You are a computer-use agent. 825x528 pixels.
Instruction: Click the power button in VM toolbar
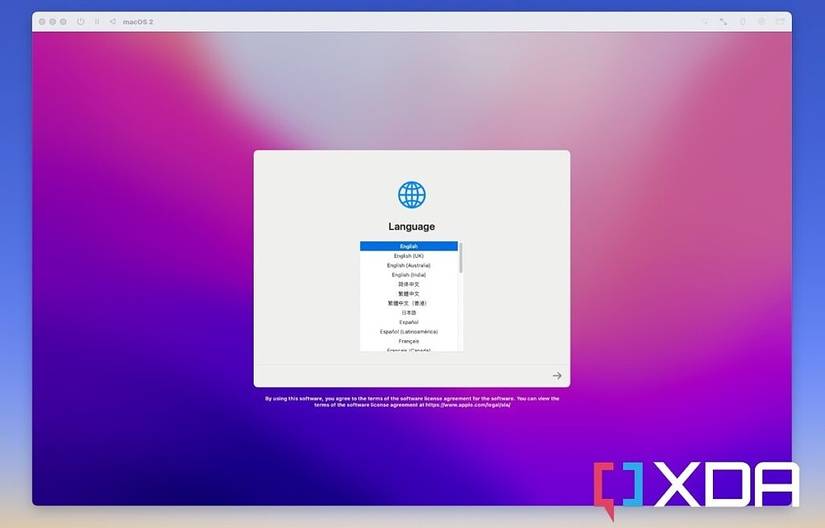tap(81, 22)
